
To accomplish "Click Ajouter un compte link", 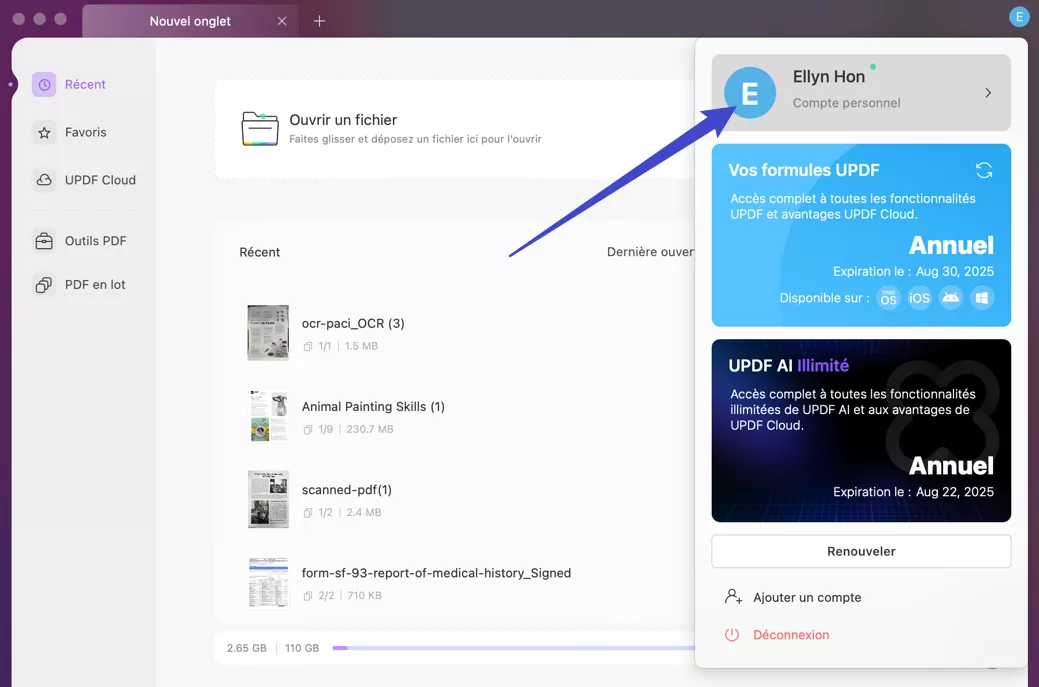I will 807,598.
